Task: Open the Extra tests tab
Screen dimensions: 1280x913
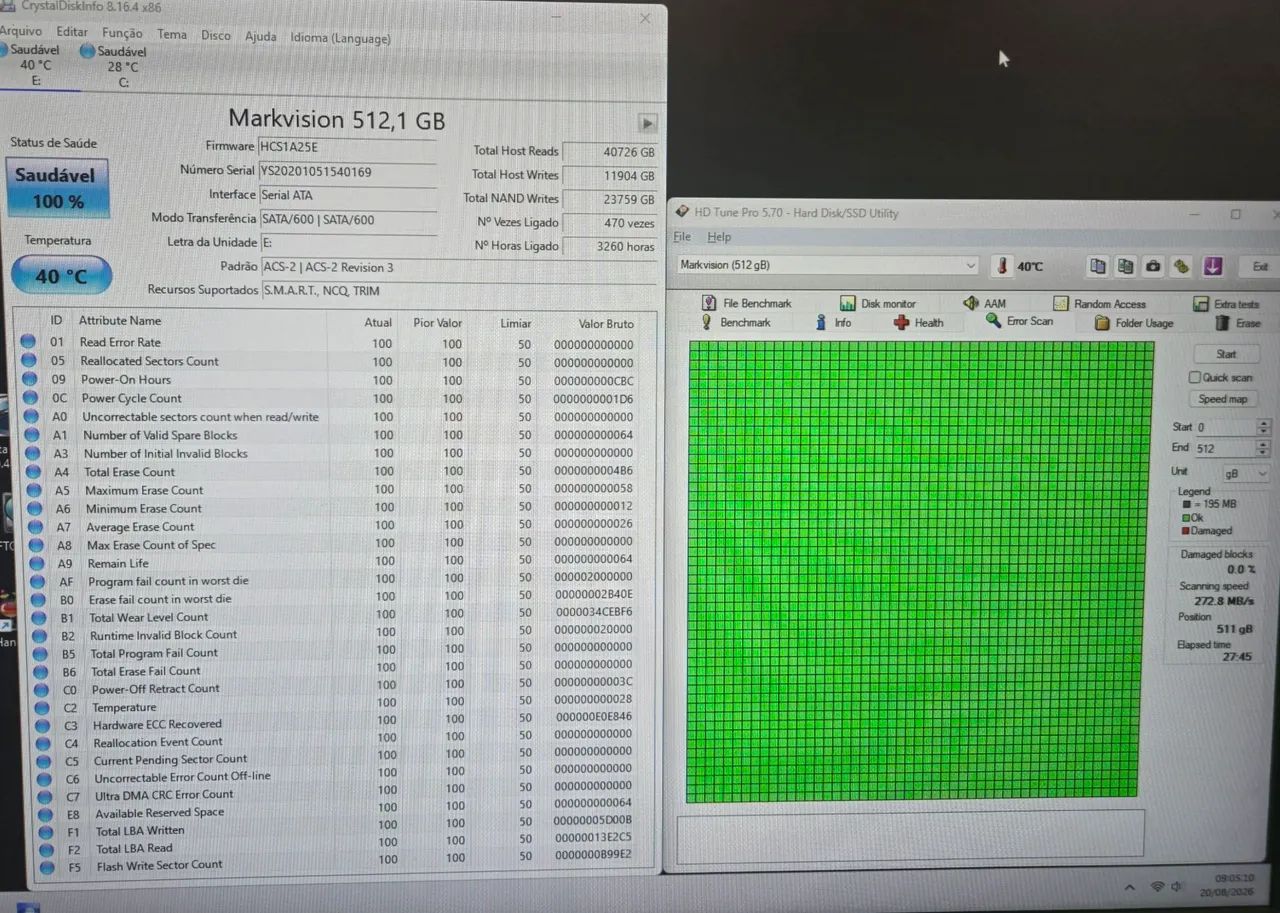Action: 1225,304
